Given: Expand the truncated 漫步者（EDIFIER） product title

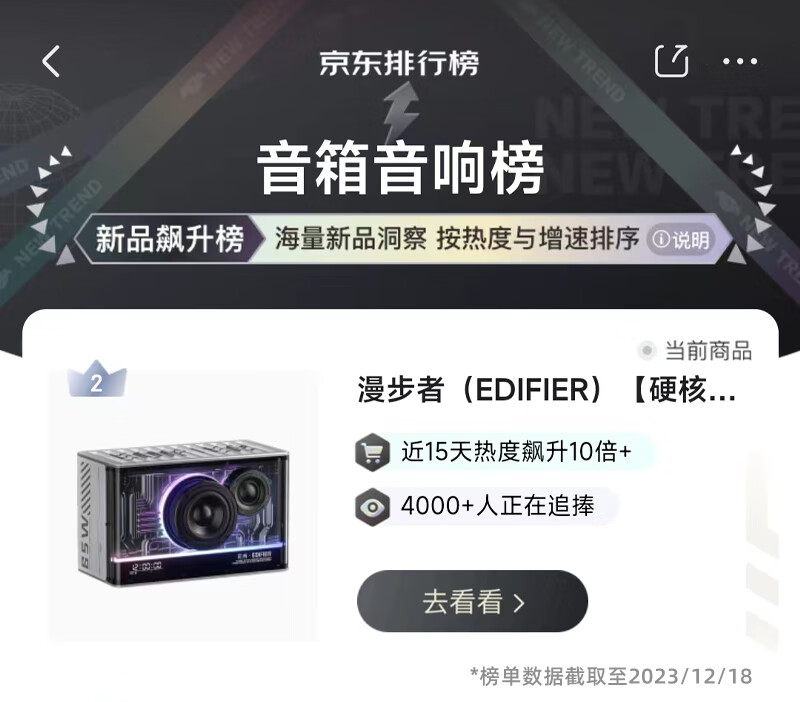Looking at the screenshot, I should (x=546, y=390).
